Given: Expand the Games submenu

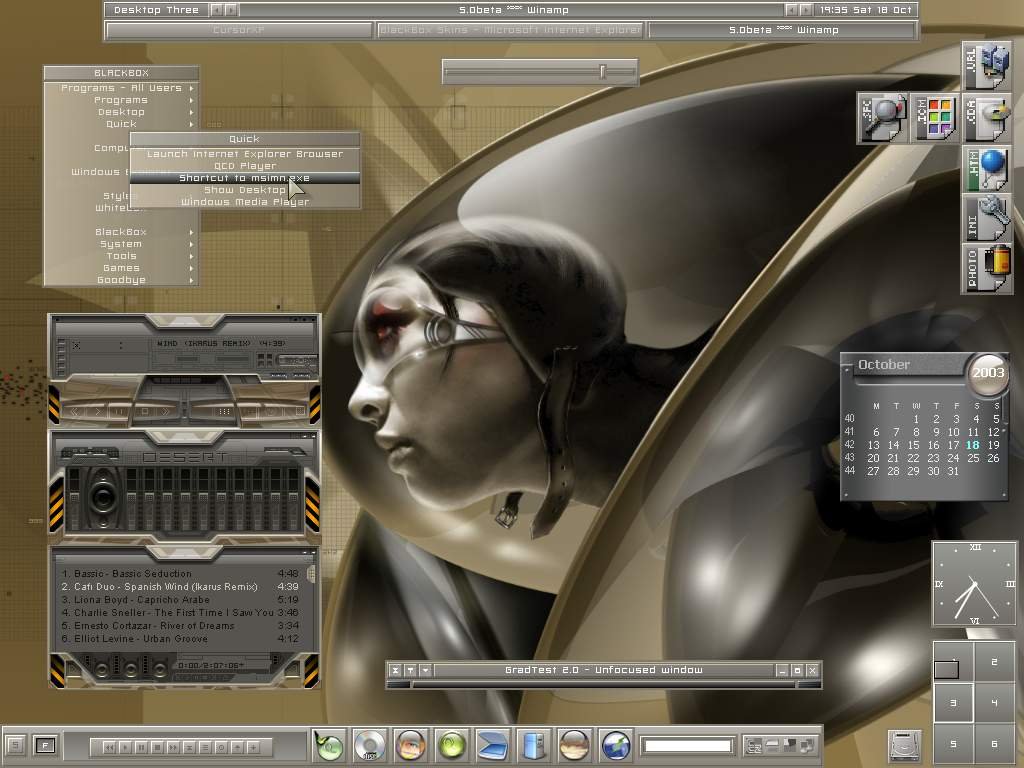Looking at the screenshot, I should [x=121, y=268].
